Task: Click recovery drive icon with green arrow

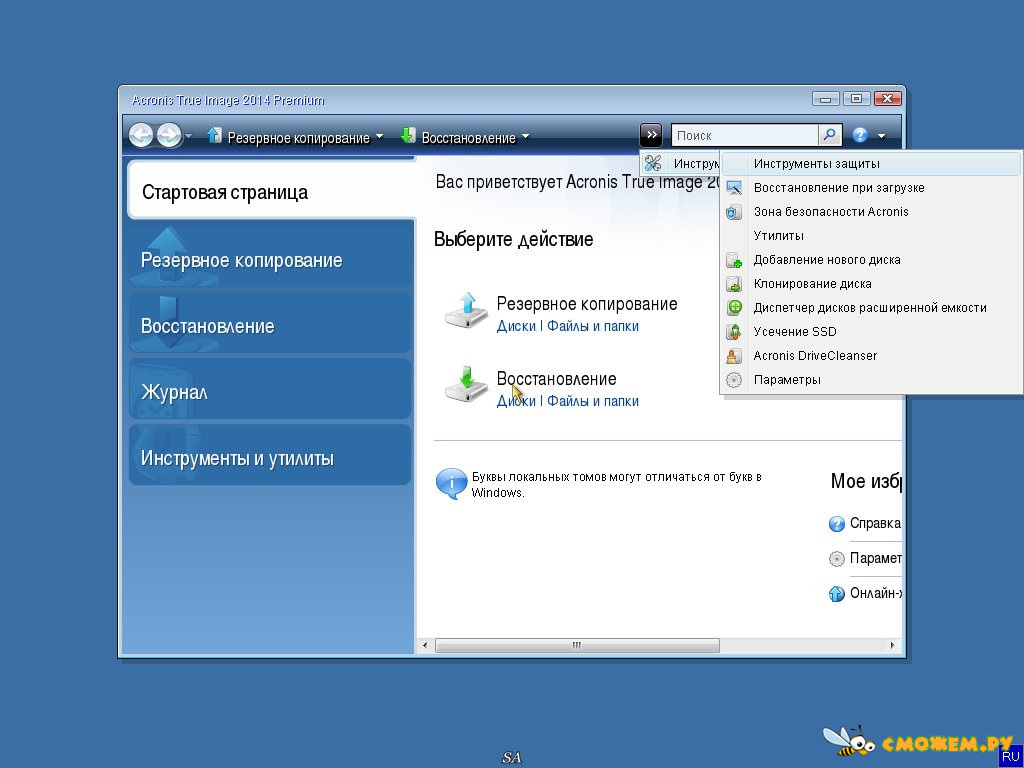Action: [466, 385]
